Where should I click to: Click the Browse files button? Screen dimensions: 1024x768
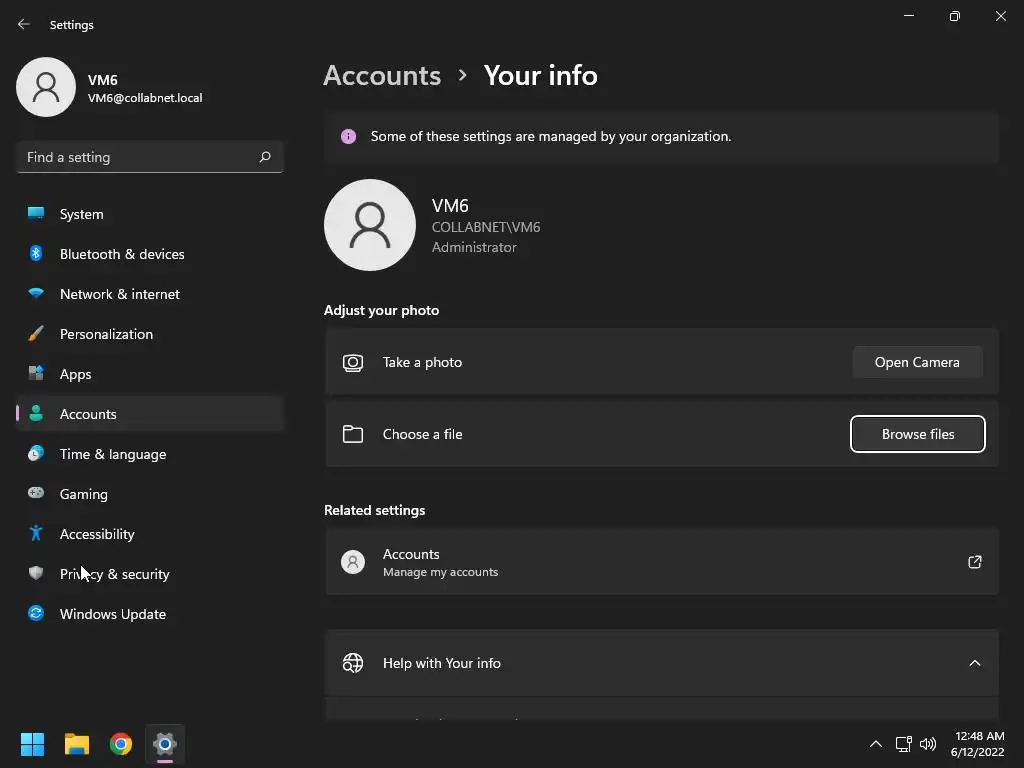(917, 434)
